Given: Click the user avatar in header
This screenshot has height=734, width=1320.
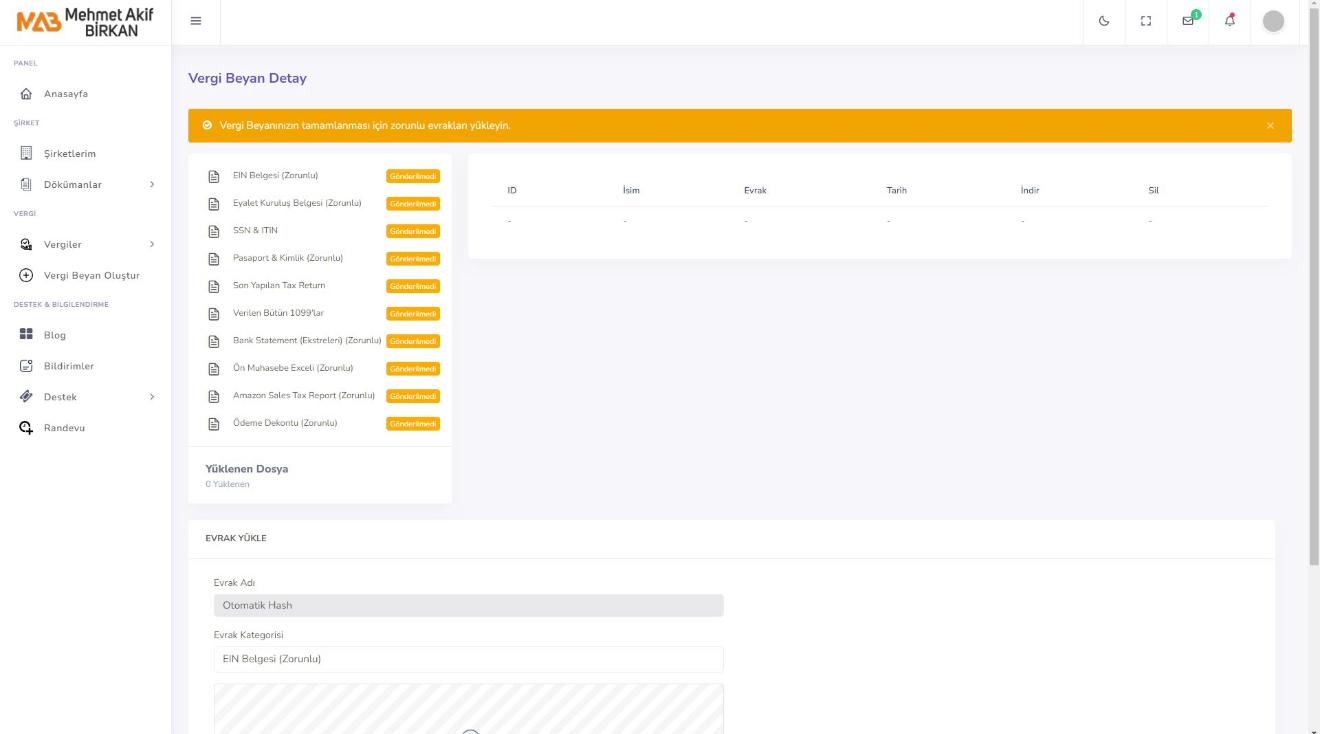Looking at the screenshot, I should coord(1272,21).
